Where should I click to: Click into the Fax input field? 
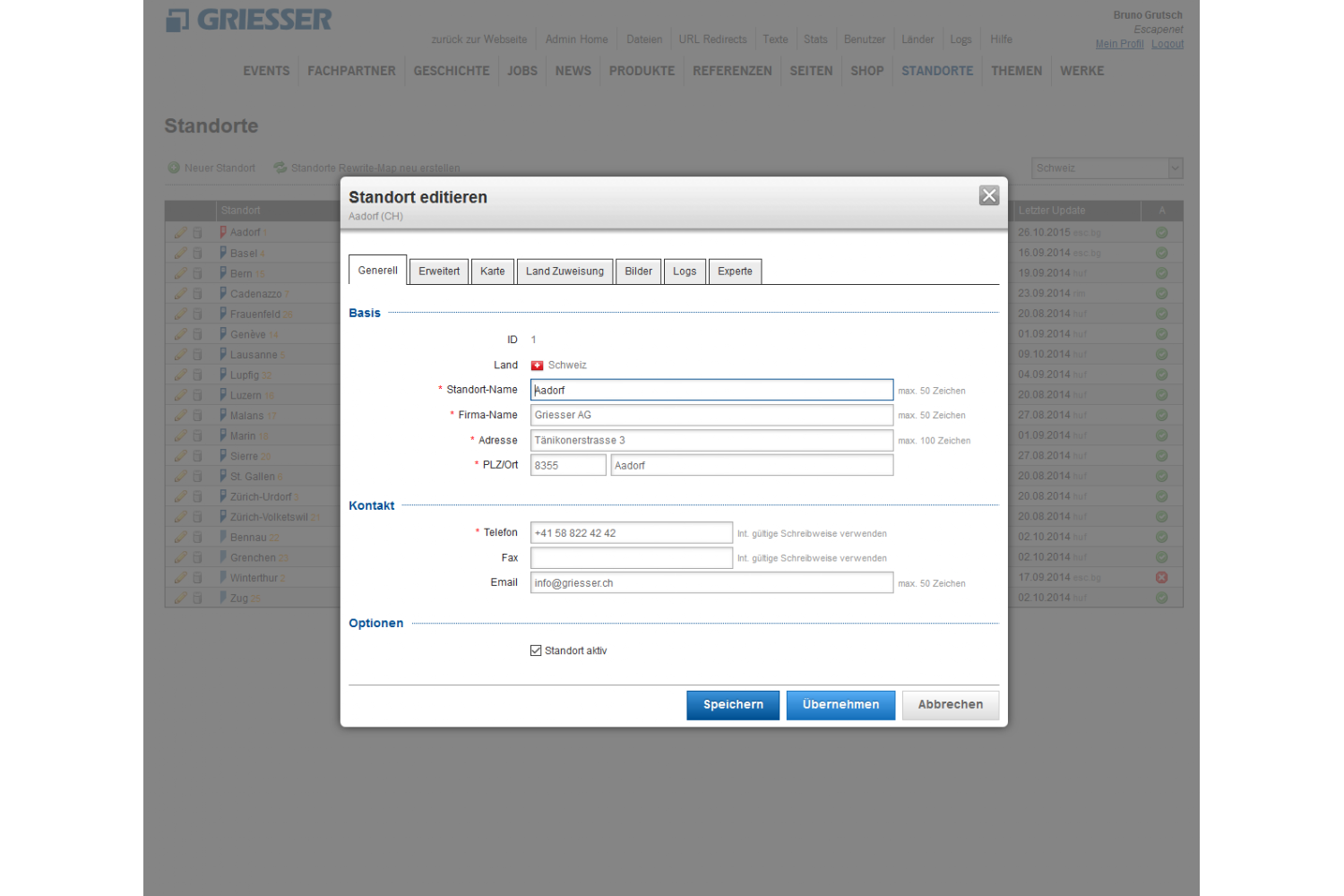click(631, 558)
